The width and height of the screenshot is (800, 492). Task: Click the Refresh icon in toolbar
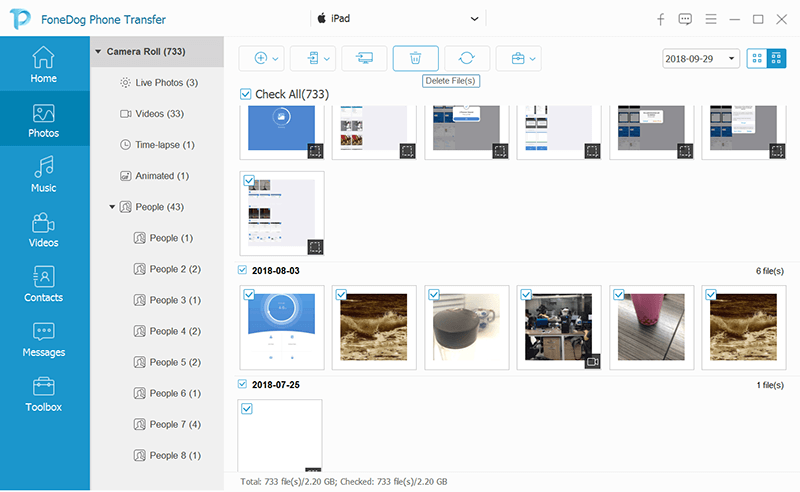(466, 58)
